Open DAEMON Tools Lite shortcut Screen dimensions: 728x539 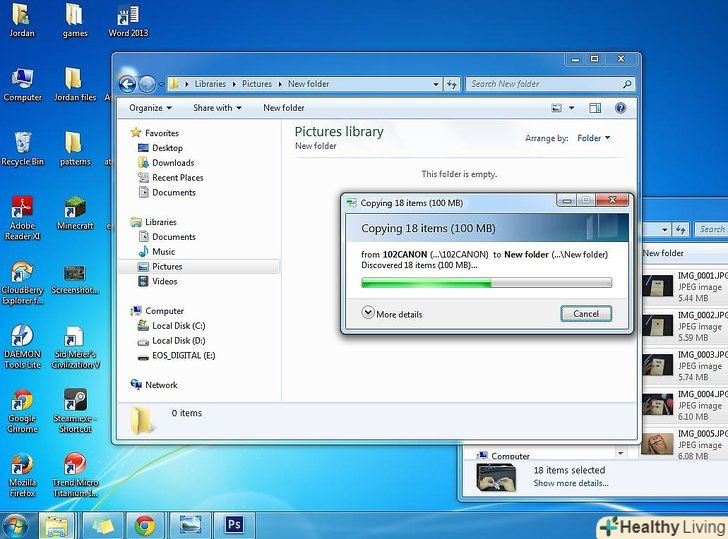pos(22,341)
